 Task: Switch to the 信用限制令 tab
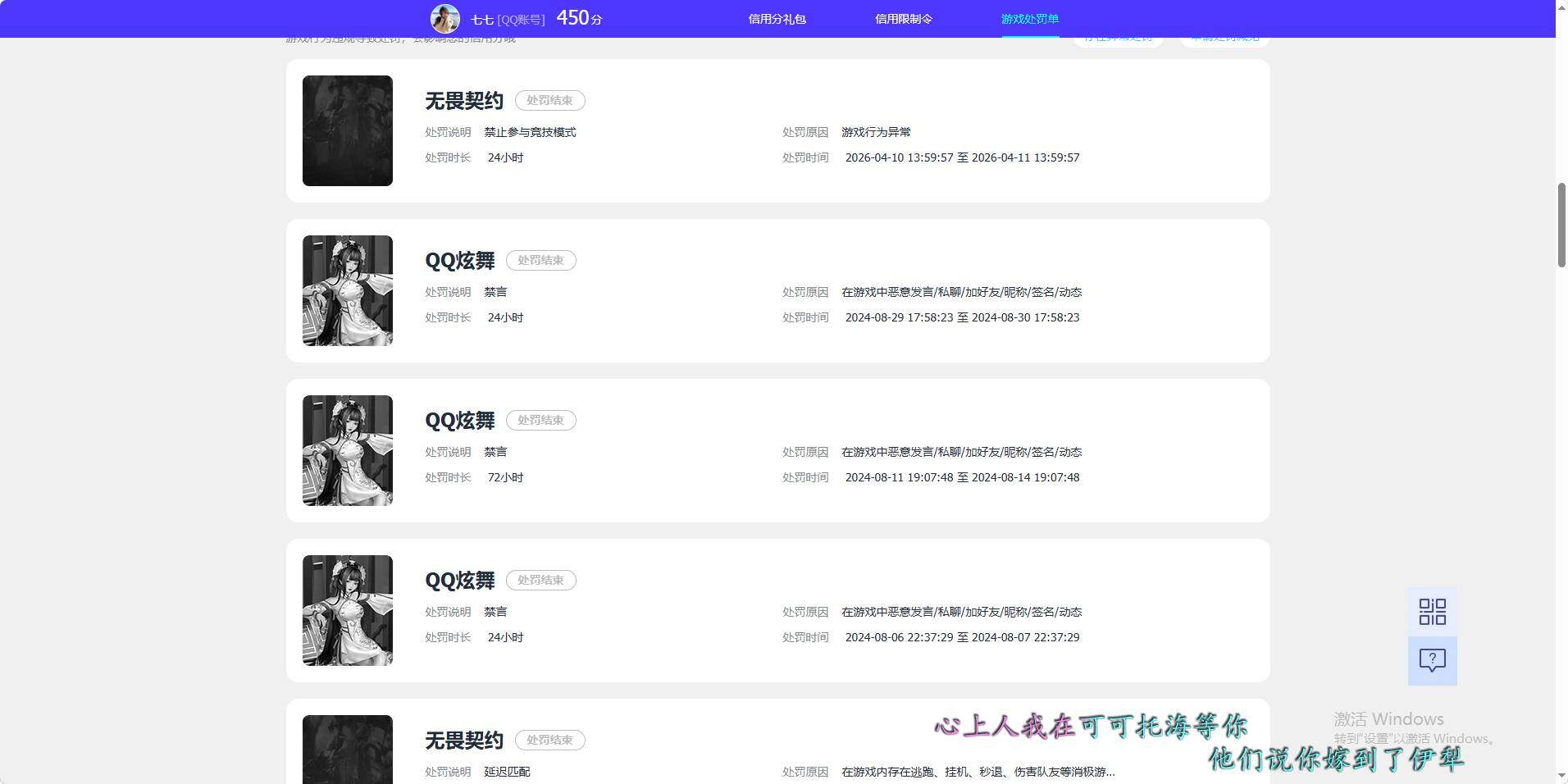903,19
